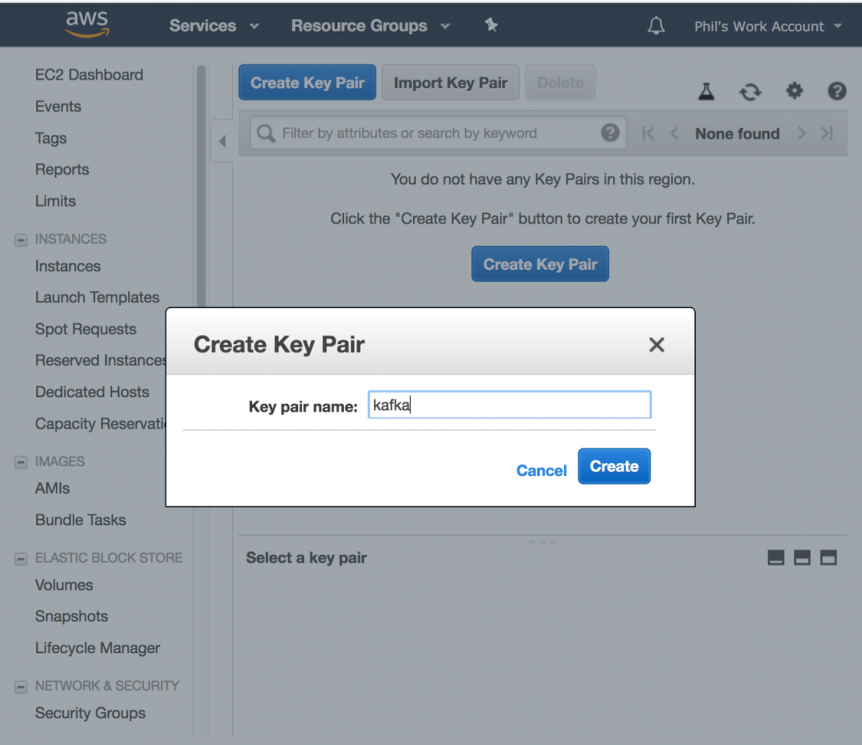Cancel the Create Key Pair dialog
The width and height of the screenshot is (862, 745).
click(x=541, y=470)
